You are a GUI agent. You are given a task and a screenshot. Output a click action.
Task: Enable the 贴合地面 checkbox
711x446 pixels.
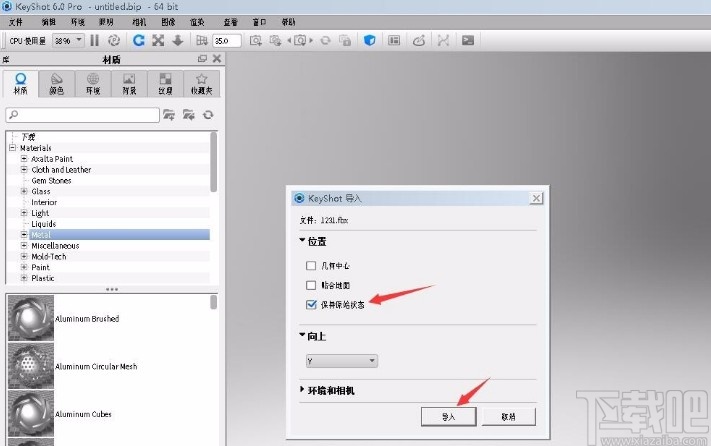tap(311, 285)
